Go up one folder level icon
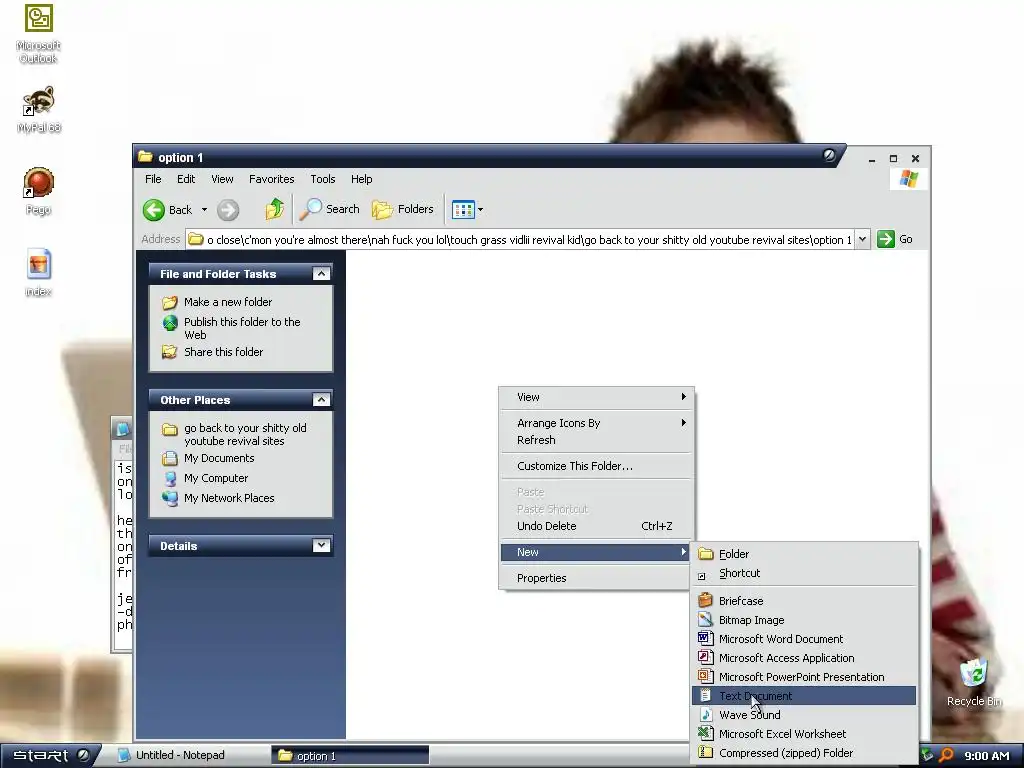 (x=274, y=210)
